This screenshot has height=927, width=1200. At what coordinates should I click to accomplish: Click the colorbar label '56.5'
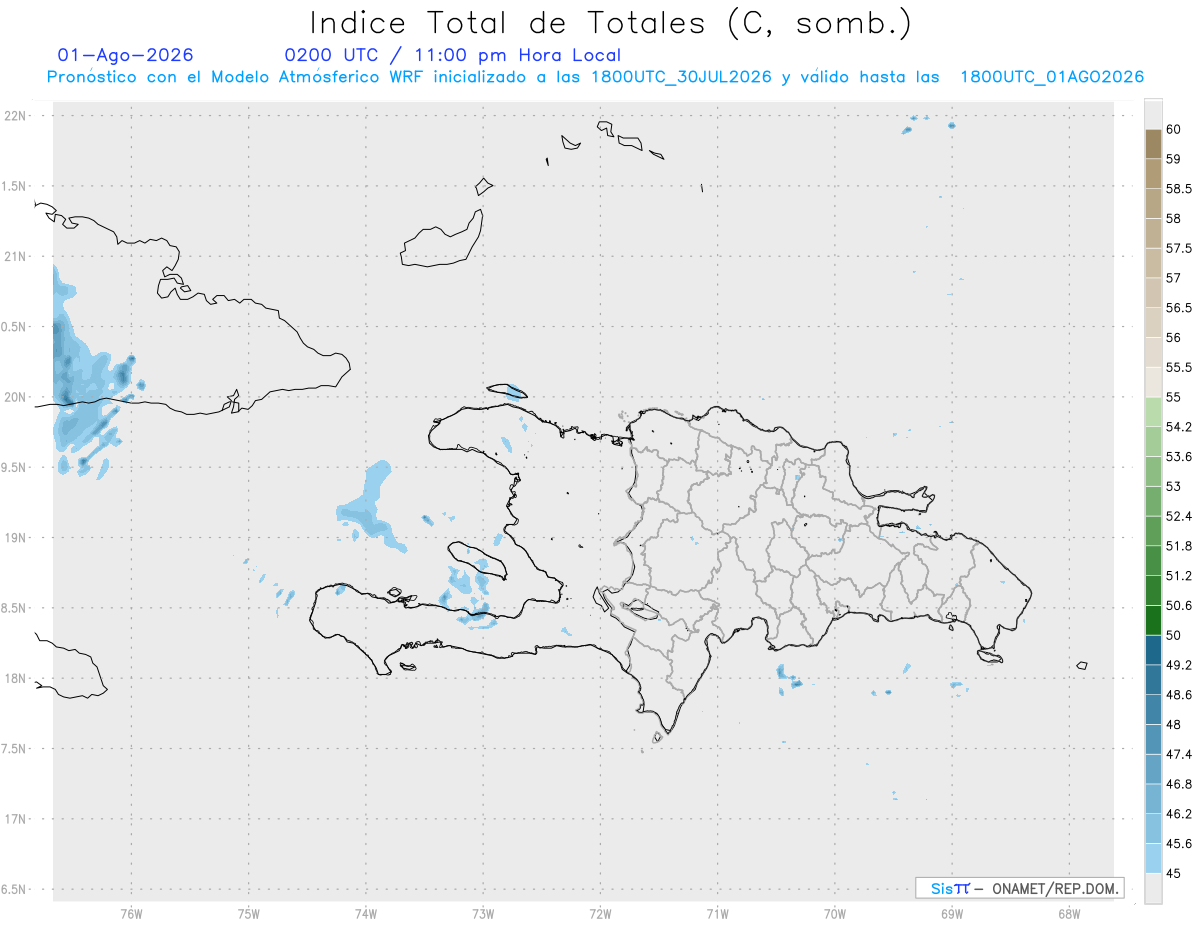tap(1179, 308)
